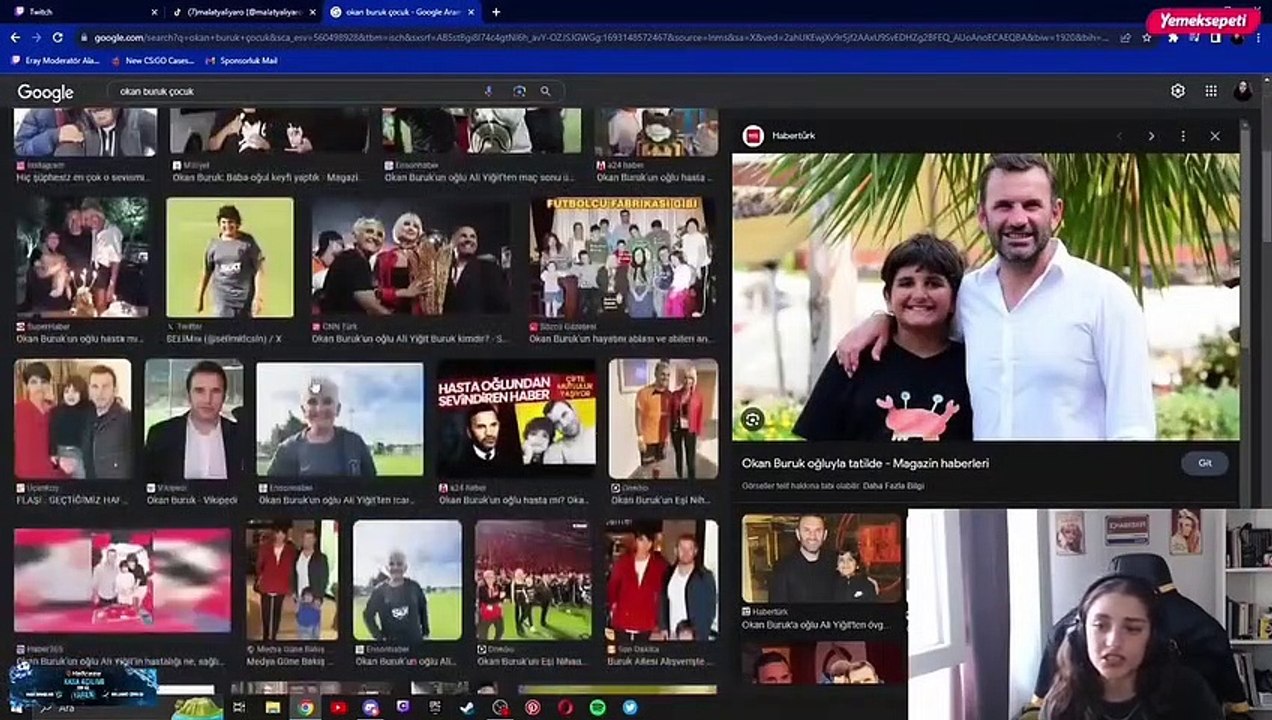Open the Haber365 blurred image result
The height and width of the screenshot is (720, 1272).
pyautogui.click(x=122, y=581)
